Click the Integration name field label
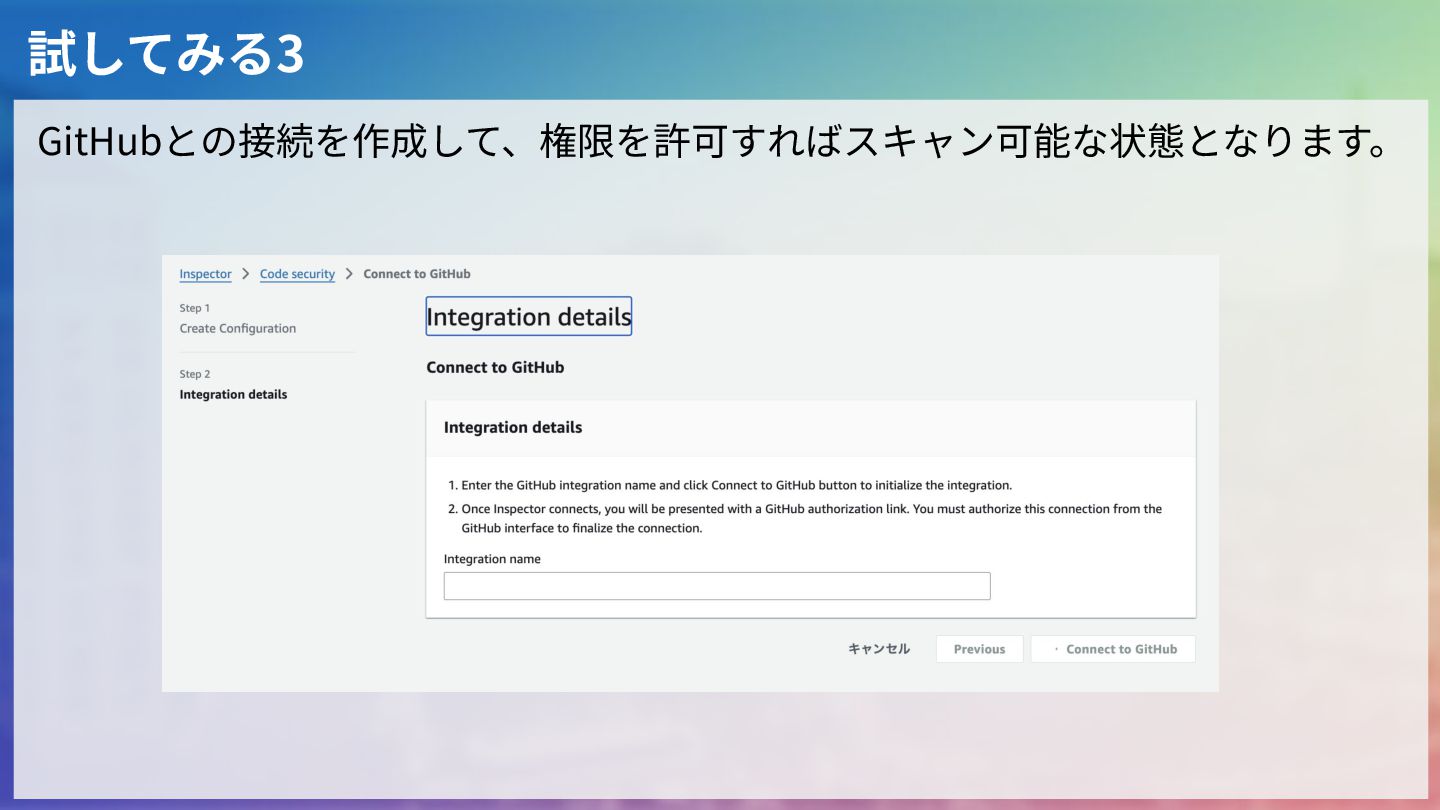The height and width of the screenshot is (810, 1440). point(492,559)
